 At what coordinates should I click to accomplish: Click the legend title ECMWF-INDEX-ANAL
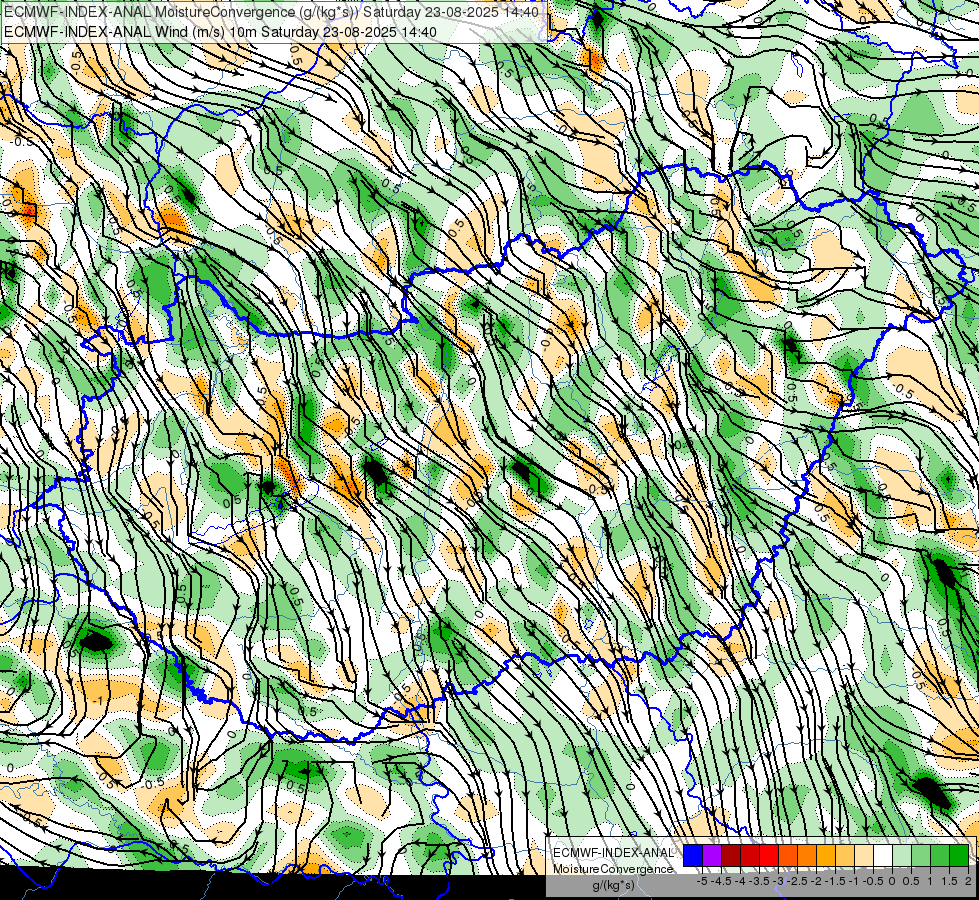click(x=613, y=853)
